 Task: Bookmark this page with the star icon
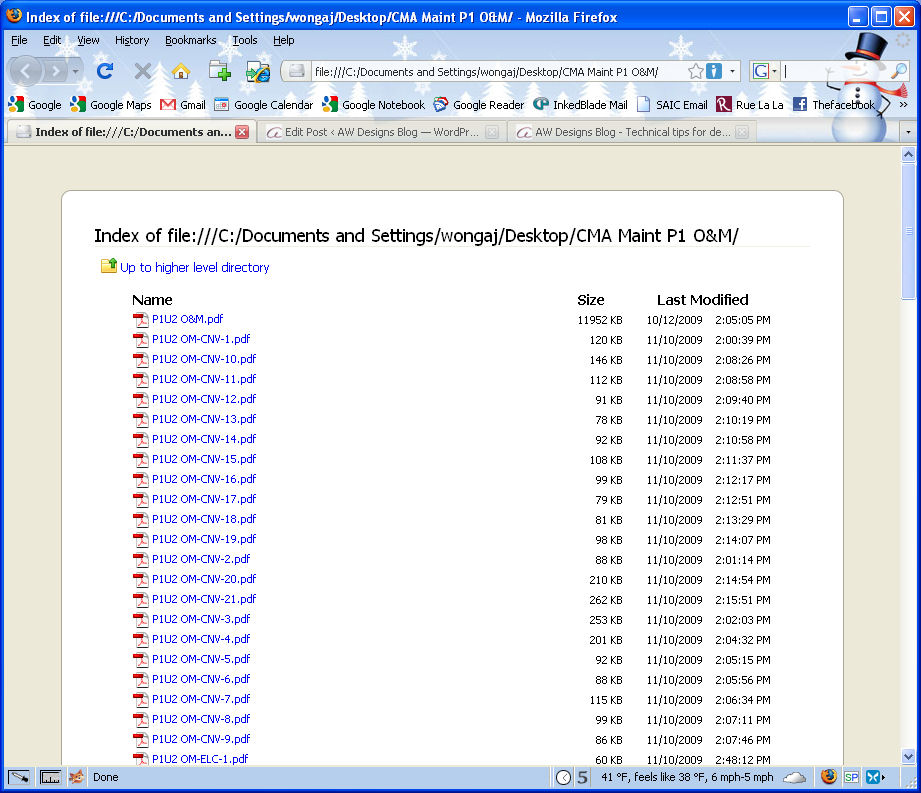(x=695, y=72)
